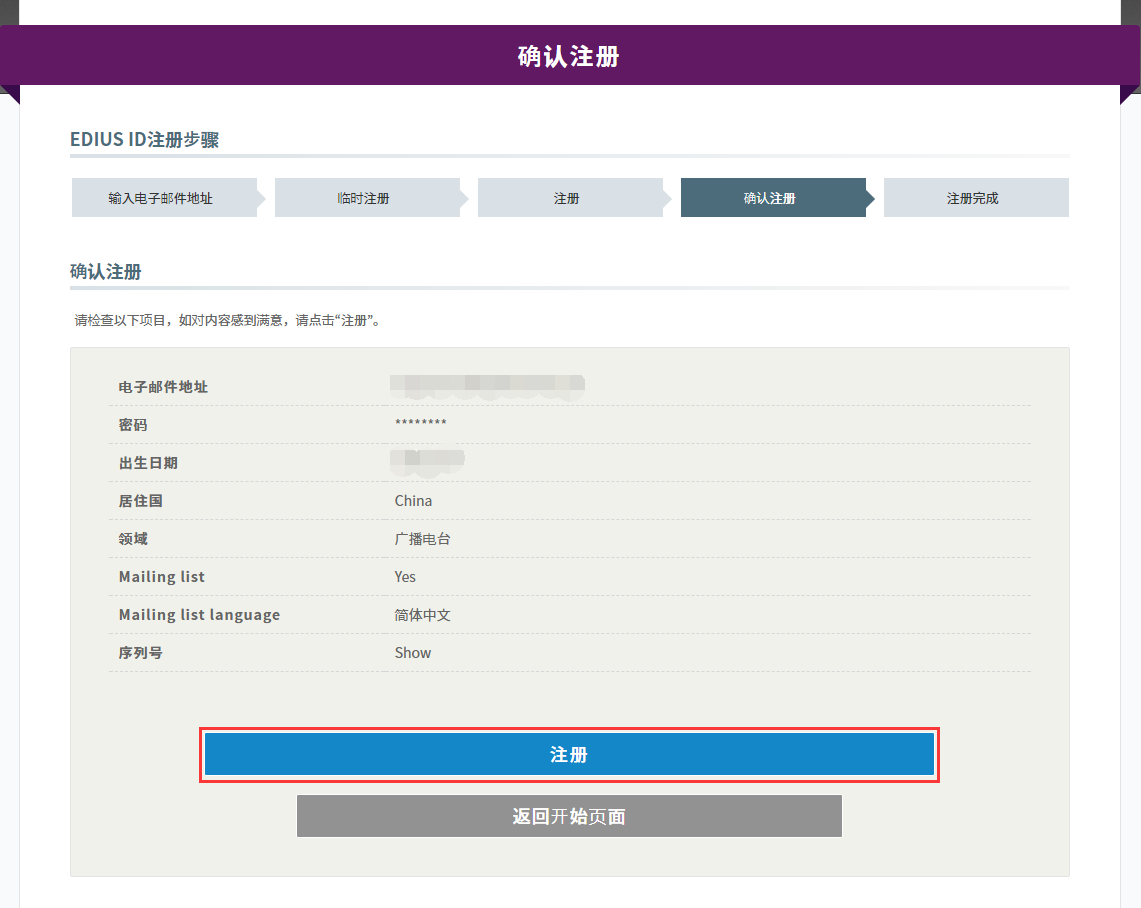
Task: Click the 序列号 label
Action: [x=140, y=653]
